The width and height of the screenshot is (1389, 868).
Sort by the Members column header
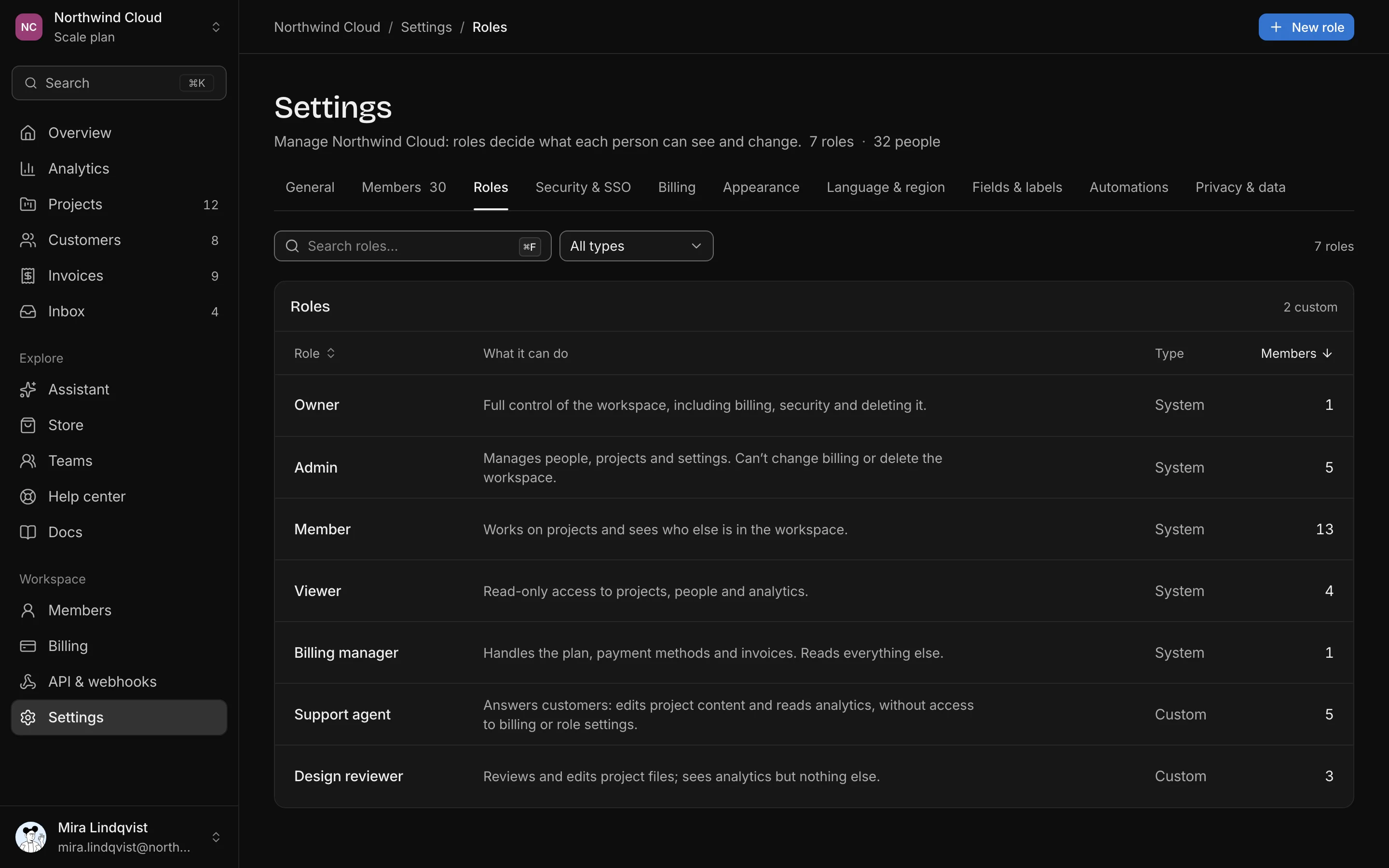click(x=1296, y=353)
